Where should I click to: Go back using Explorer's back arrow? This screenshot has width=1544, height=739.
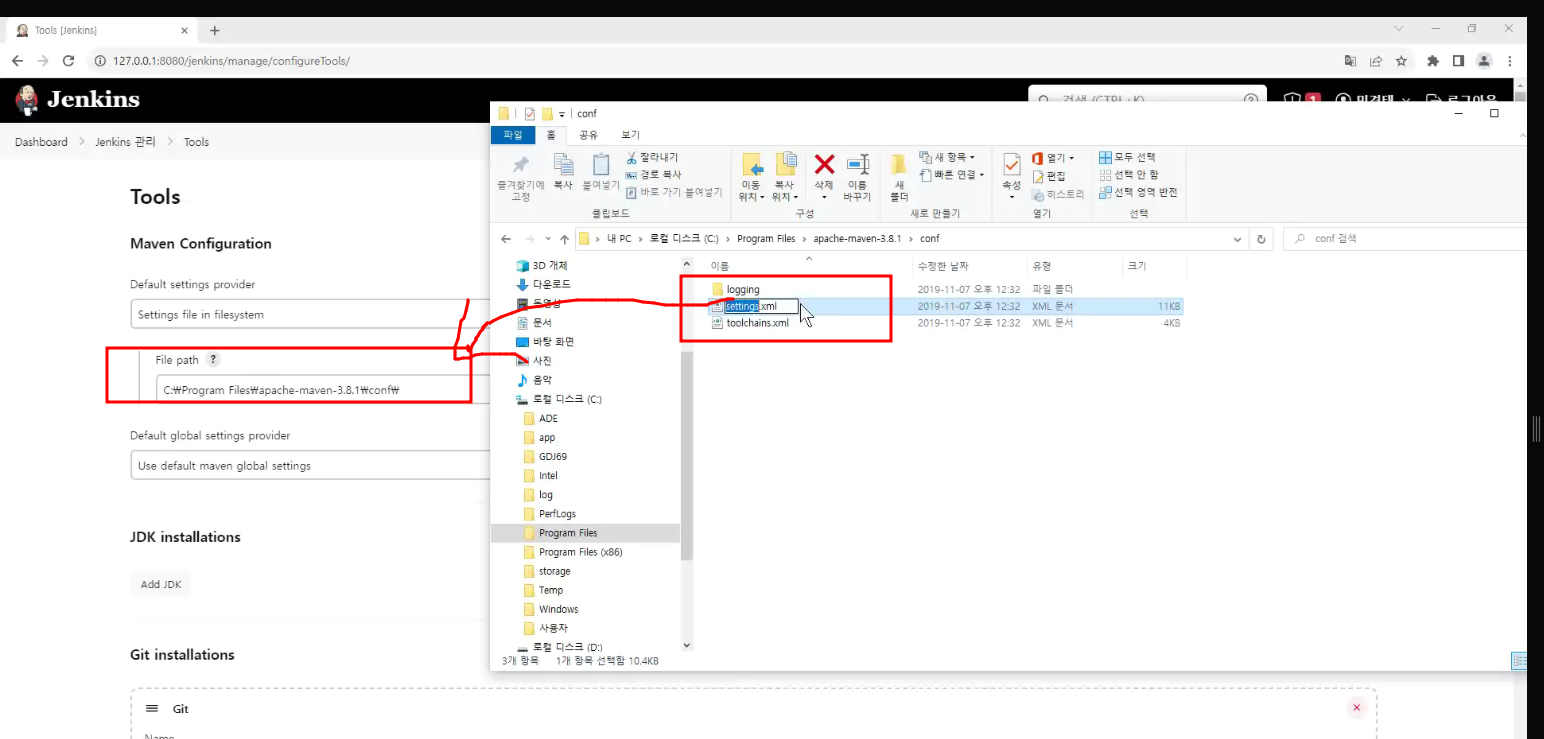[506, 240]
